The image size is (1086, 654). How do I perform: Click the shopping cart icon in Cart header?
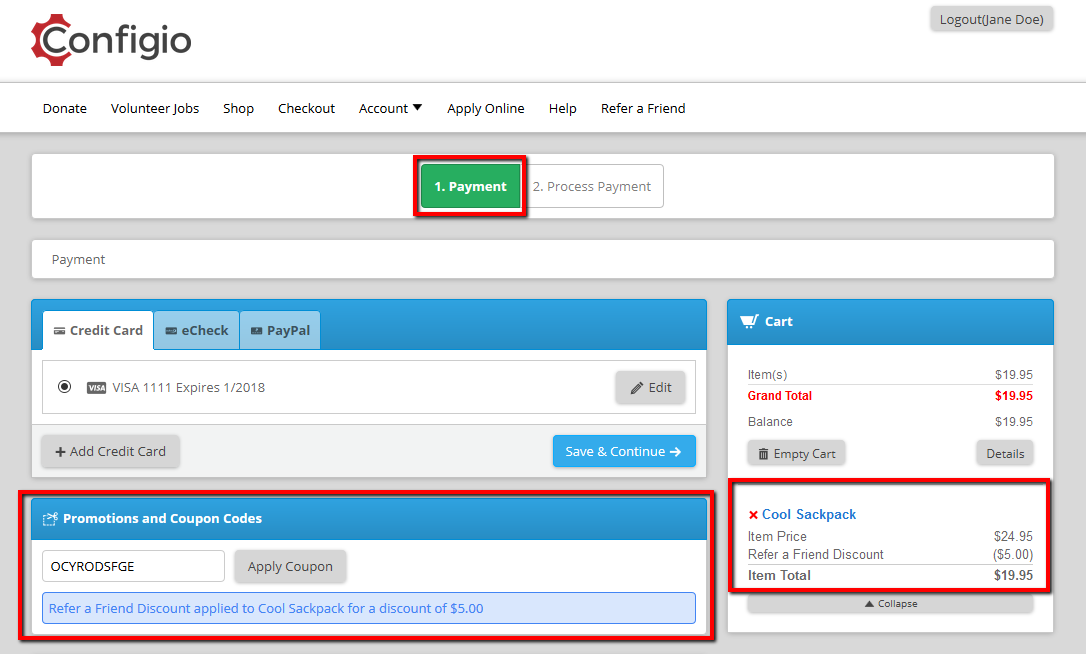tap(749, 321)
